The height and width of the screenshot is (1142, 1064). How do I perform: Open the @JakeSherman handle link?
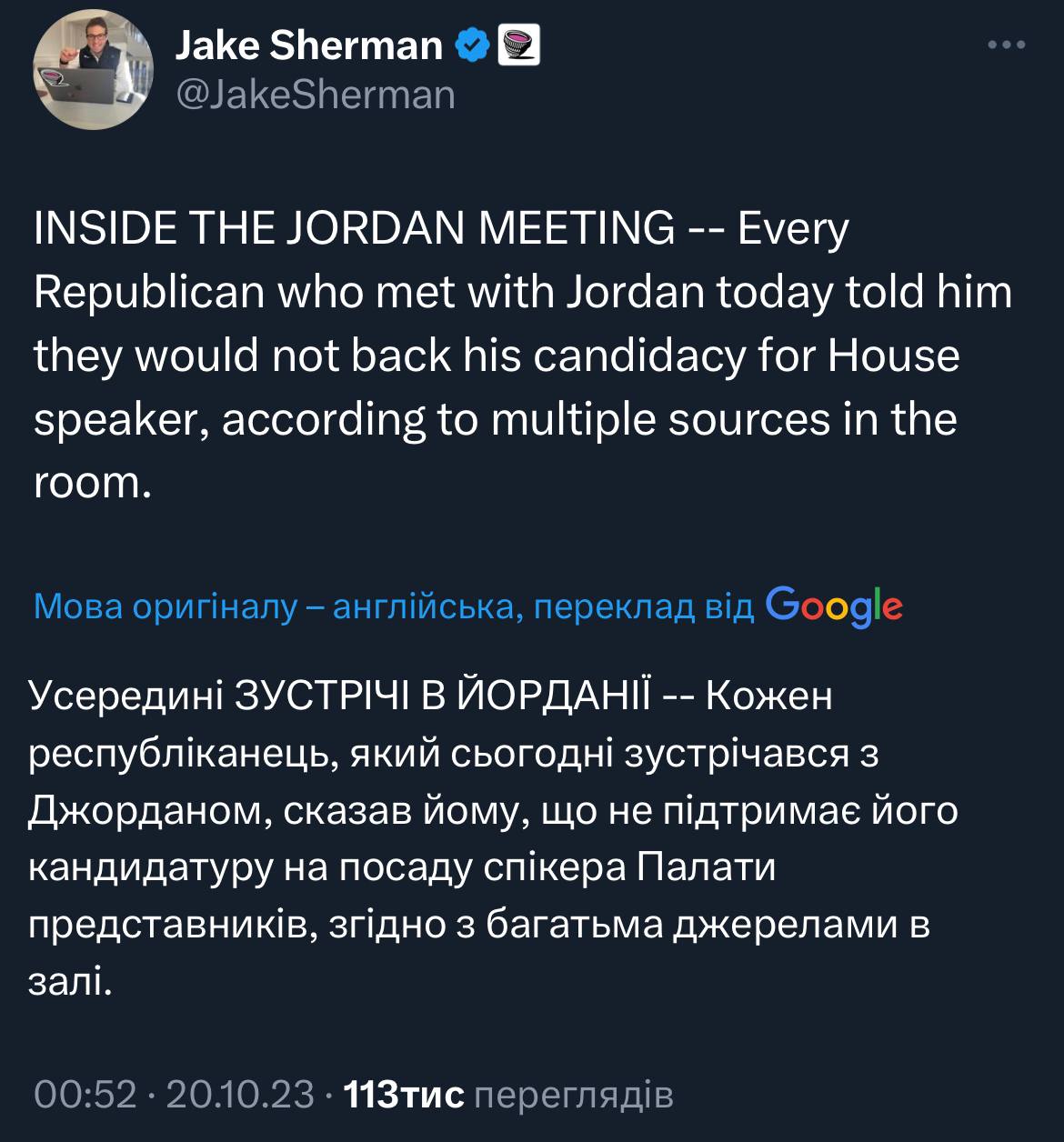315,95
